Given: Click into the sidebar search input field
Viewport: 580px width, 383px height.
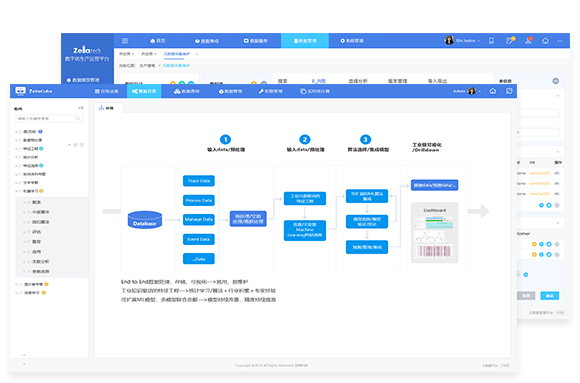Looking at the screenshot, I should (x=49, y=118).
